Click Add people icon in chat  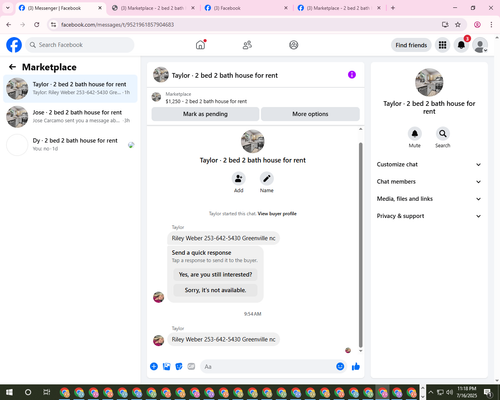click(239, 179)
